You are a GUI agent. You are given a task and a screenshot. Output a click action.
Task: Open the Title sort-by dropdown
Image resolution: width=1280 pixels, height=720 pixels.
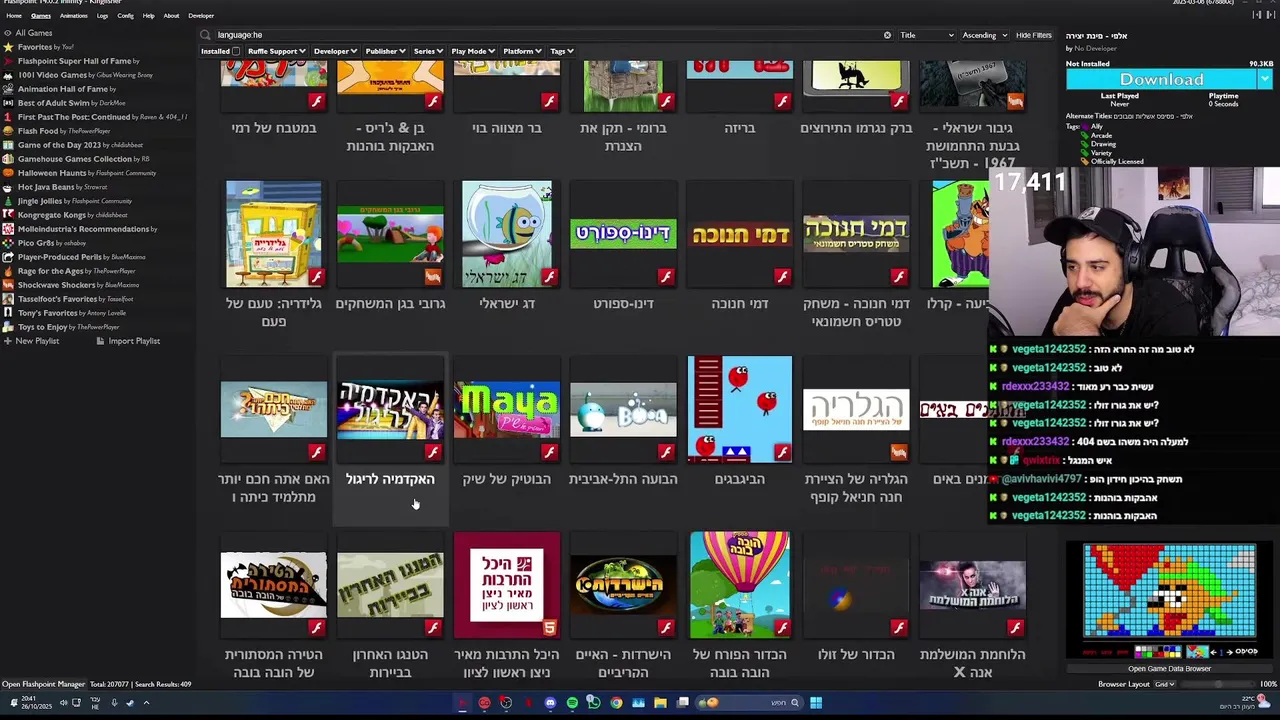coord(926,35)
